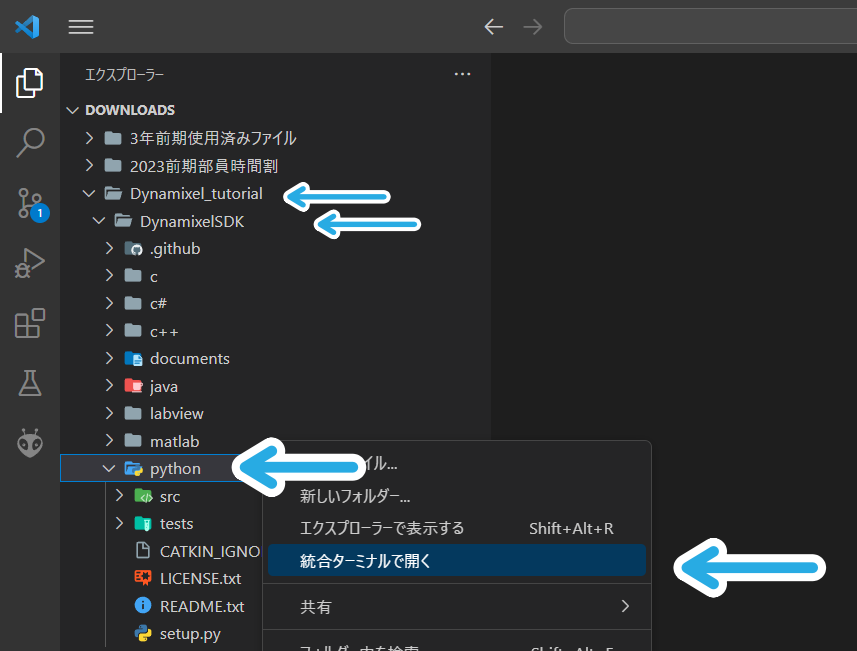Select the tests folder name
Viewport: 857px width, 651px height.
176,524
